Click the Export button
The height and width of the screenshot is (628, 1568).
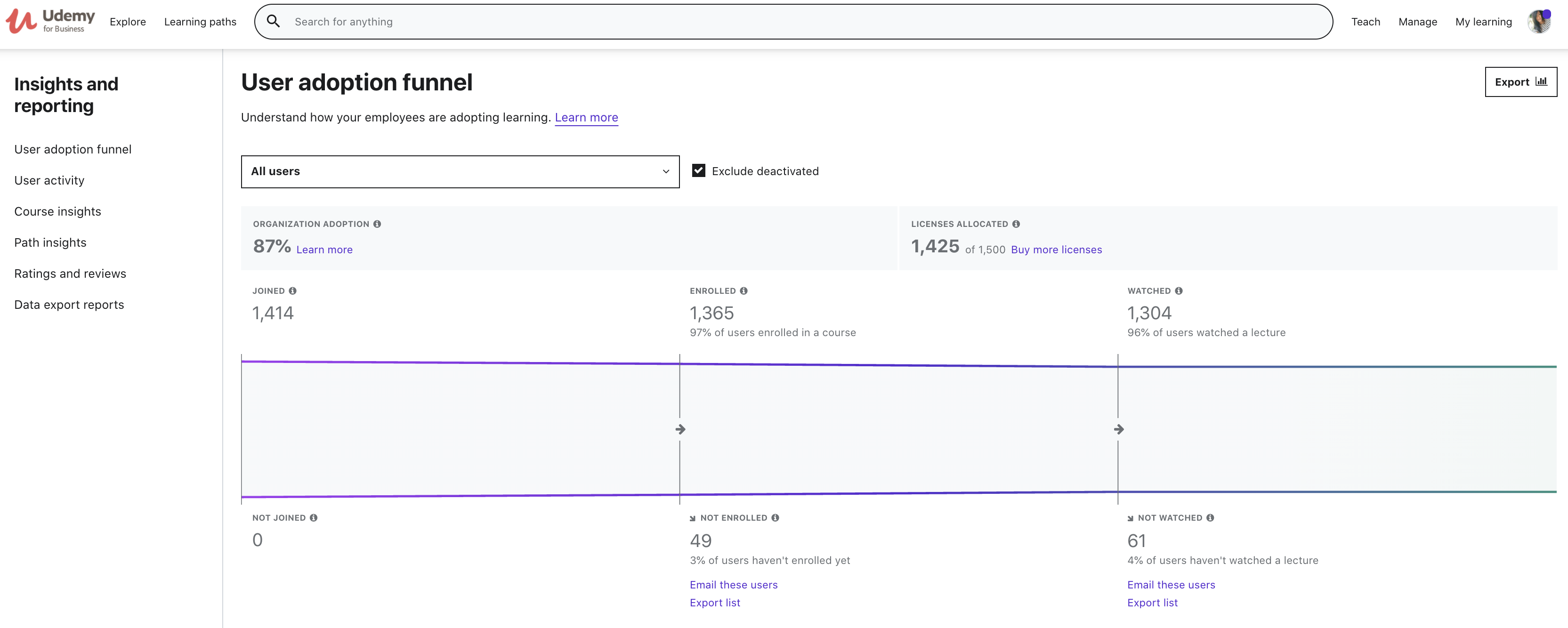coord(1520,81)
